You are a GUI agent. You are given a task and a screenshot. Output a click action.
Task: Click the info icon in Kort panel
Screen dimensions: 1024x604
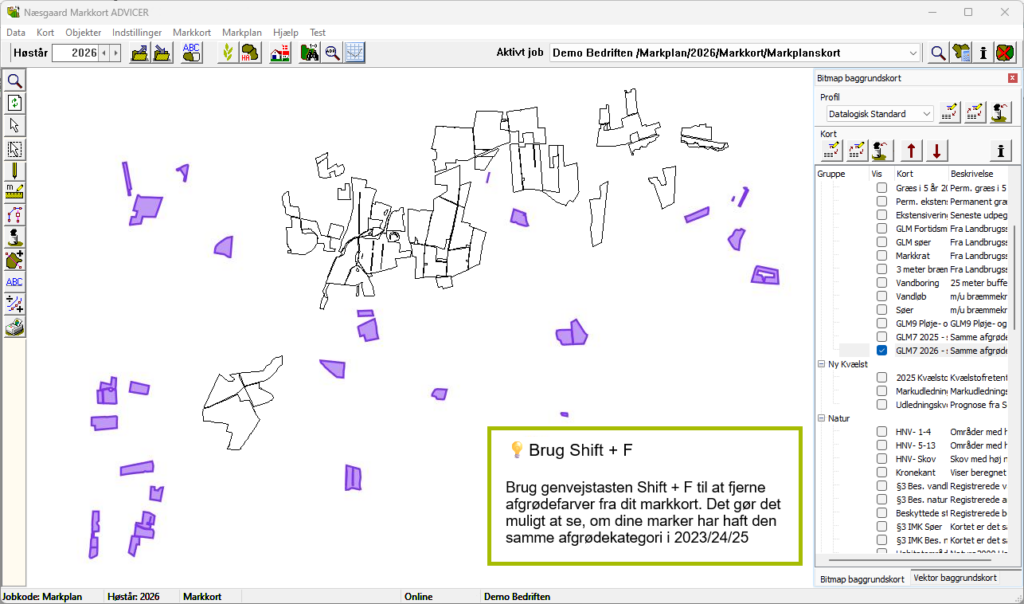click(x=1000, y=151)
